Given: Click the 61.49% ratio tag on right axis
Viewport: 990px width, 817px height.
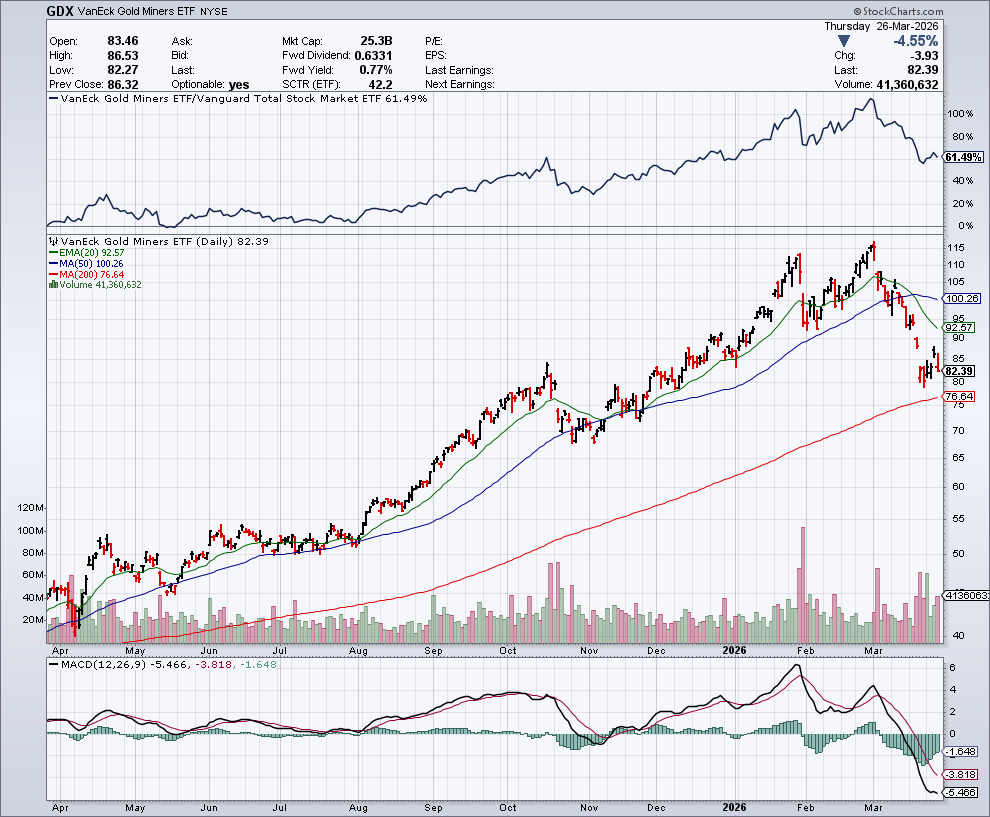Looking at the screenshot, I should pos(962,158).
